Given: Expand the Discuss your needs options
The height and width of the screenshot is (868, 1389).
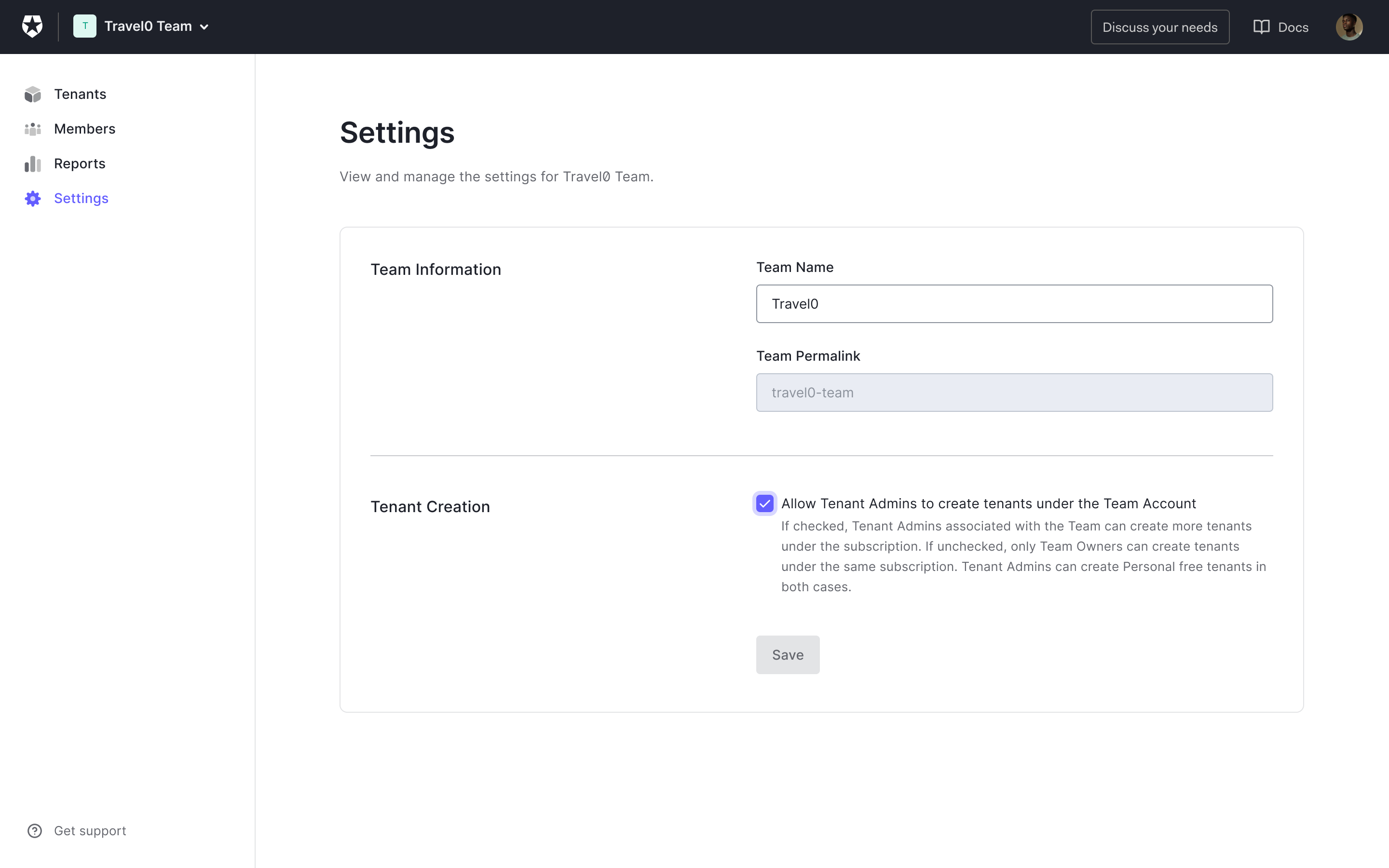Looking at the screenshot, I should click(x=1160, y=26).
